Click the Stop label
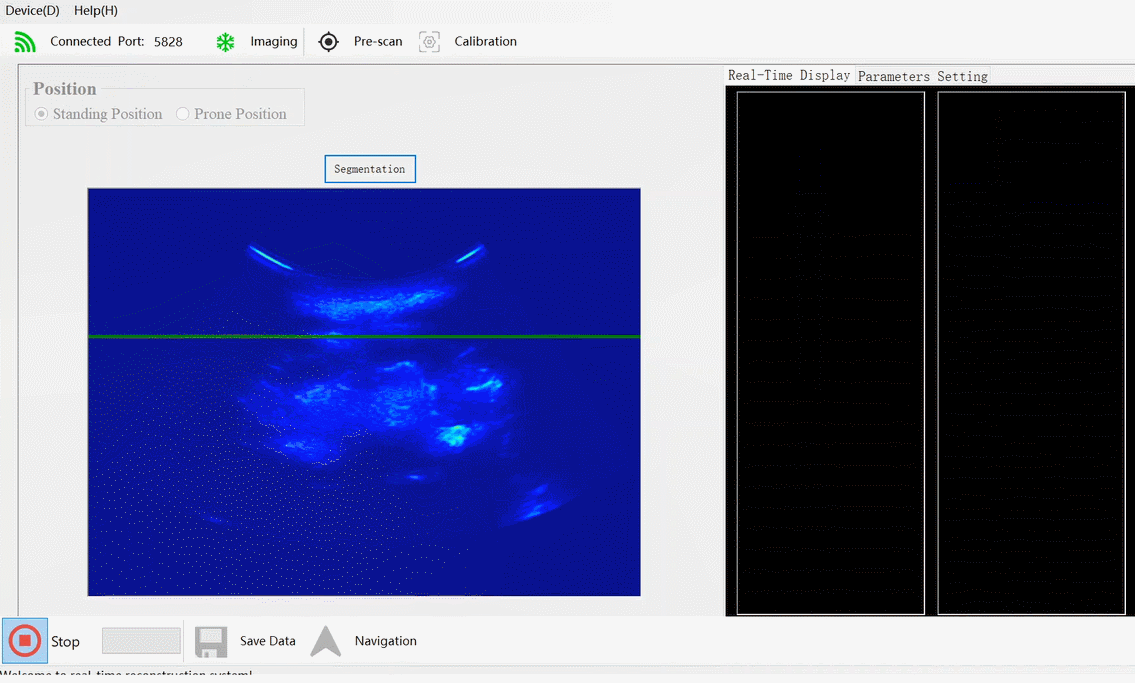 pos(65,642)
